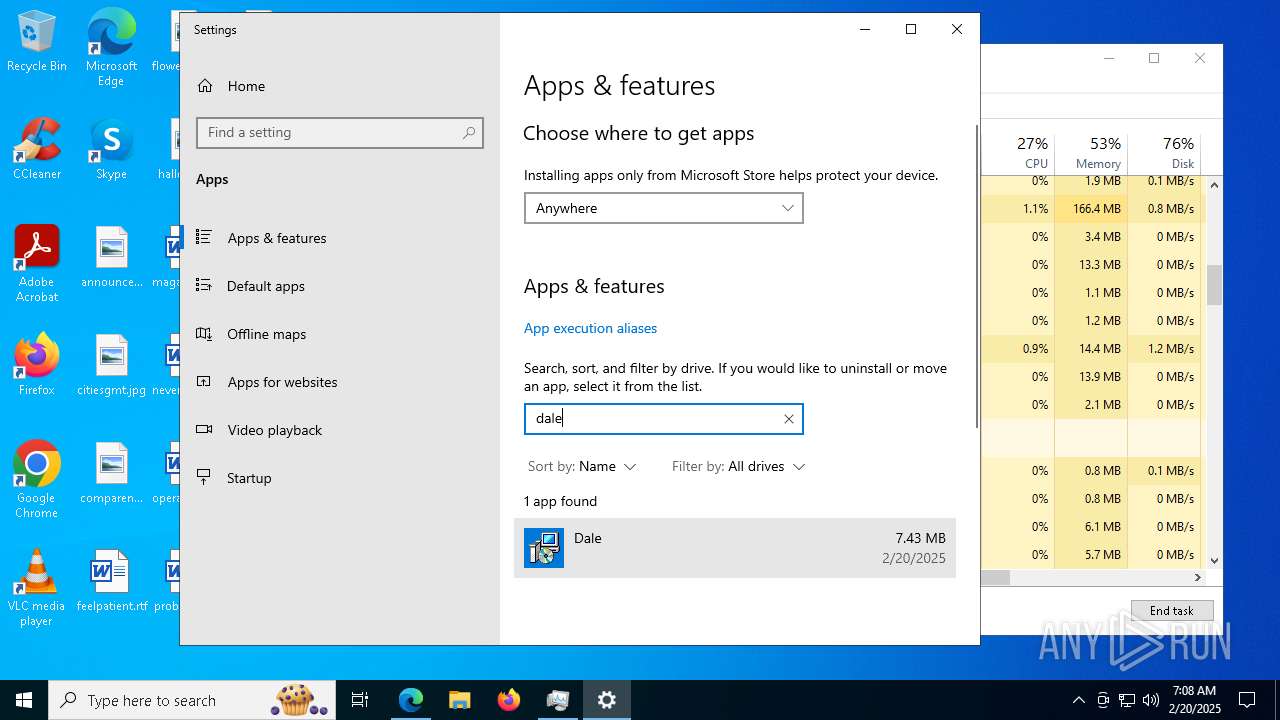The image size is (1280, 720).
Task: Click Task Manager scroll down arrow
Action: coord(1214,561)
